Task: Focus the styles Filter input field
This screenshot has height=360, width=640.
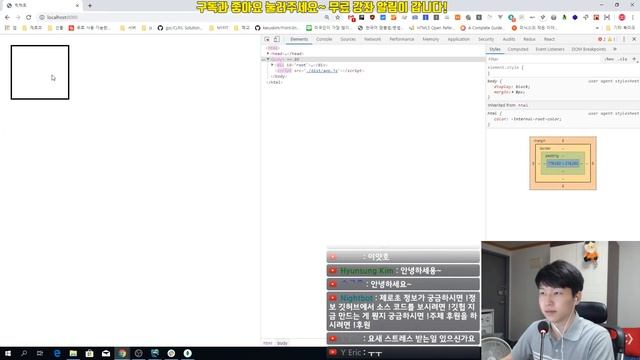Action: (543, 59)
